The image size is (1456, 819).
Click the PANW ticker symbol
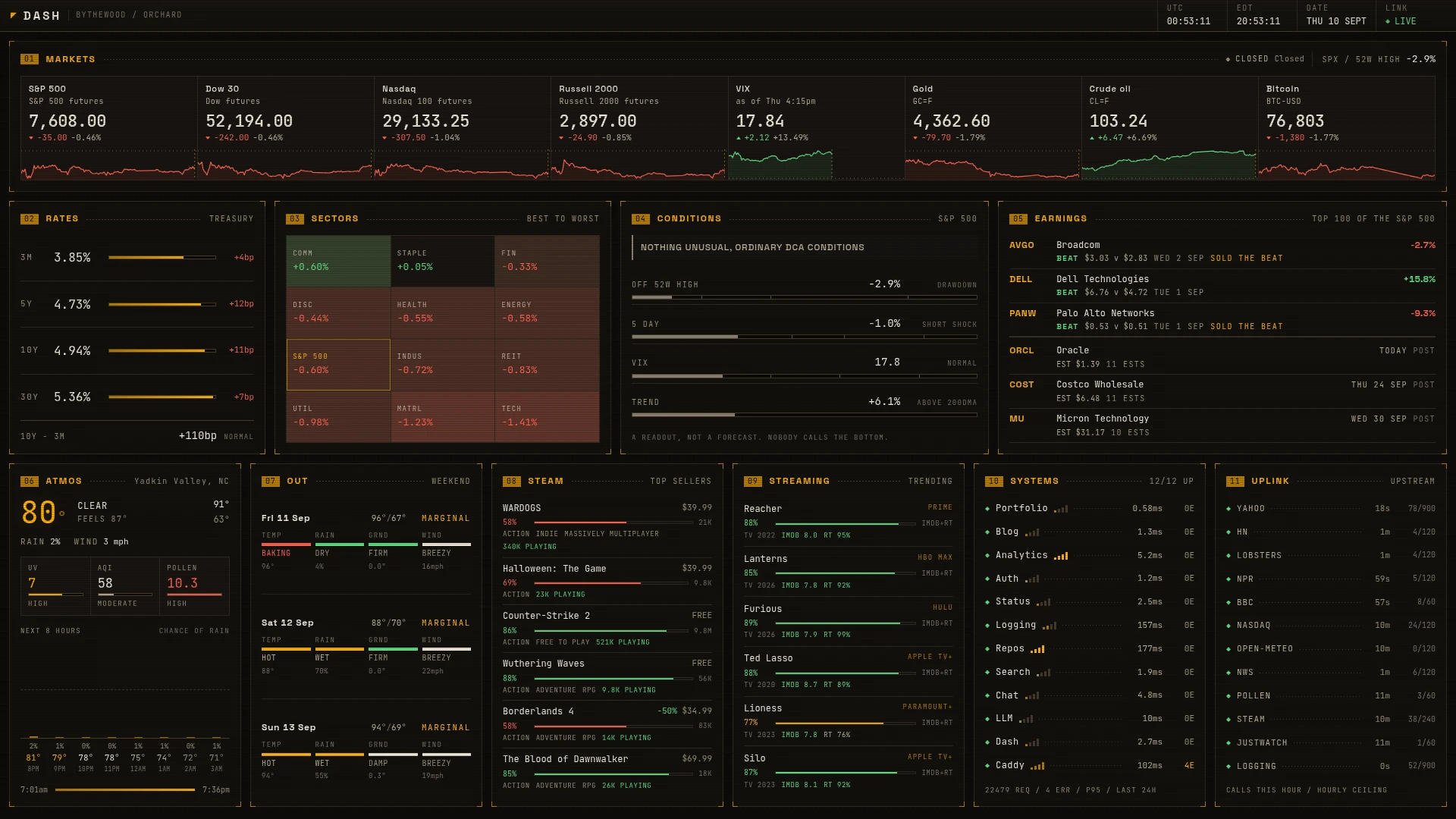coord(1022,314)
